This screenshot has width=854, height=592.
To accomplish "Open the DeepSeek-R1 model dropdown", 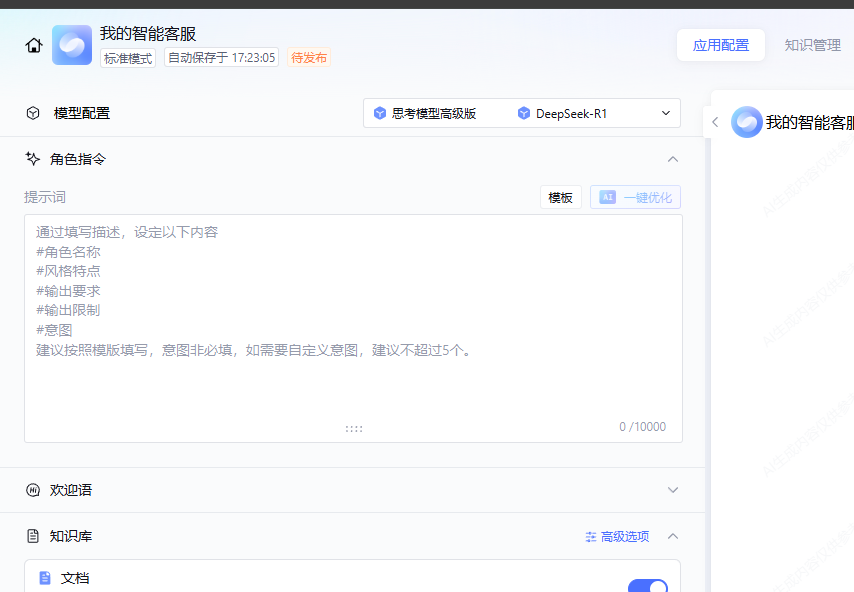I will coord(665,112).
